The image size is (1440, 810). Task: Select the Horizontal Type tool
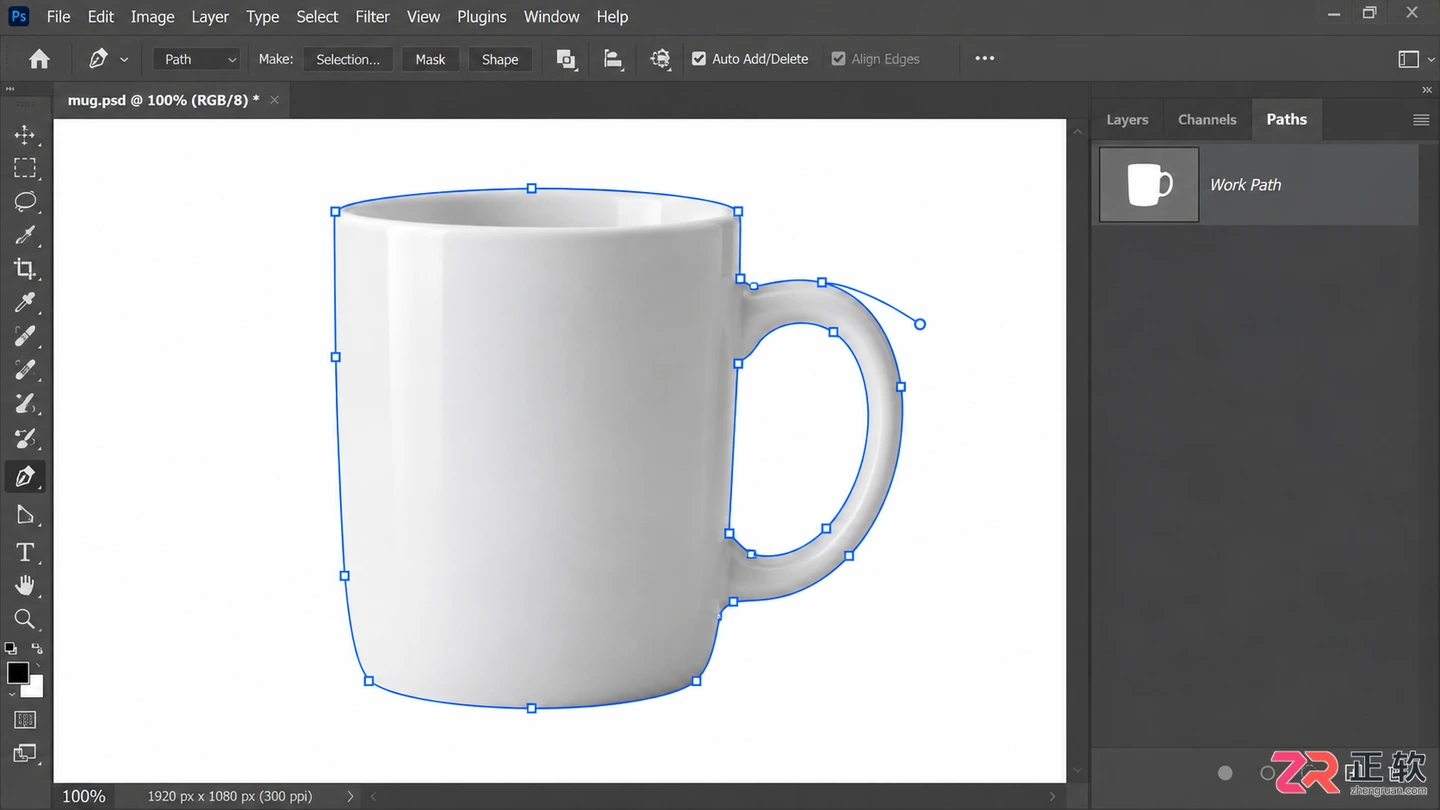(x=25, y=552)
